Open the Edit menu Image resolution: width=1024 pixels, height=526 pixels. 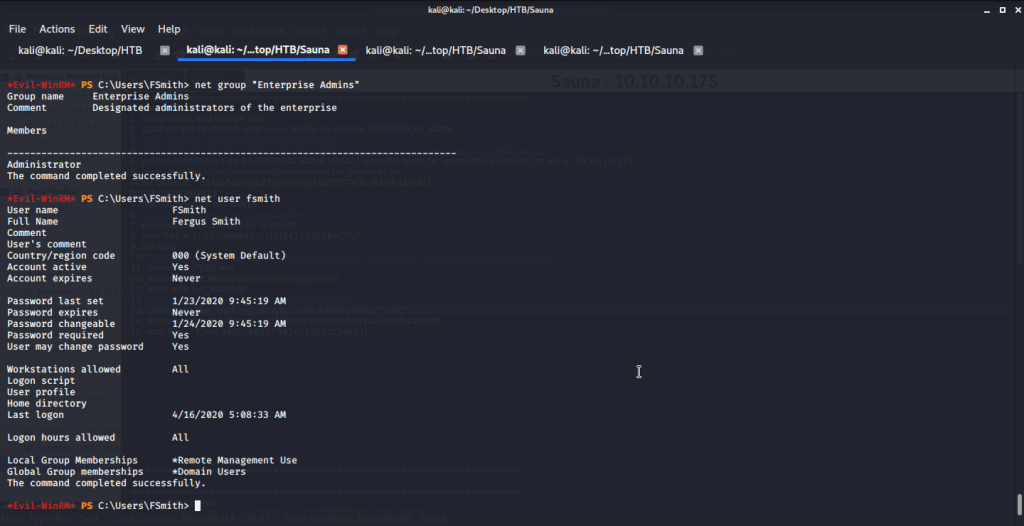98,29
